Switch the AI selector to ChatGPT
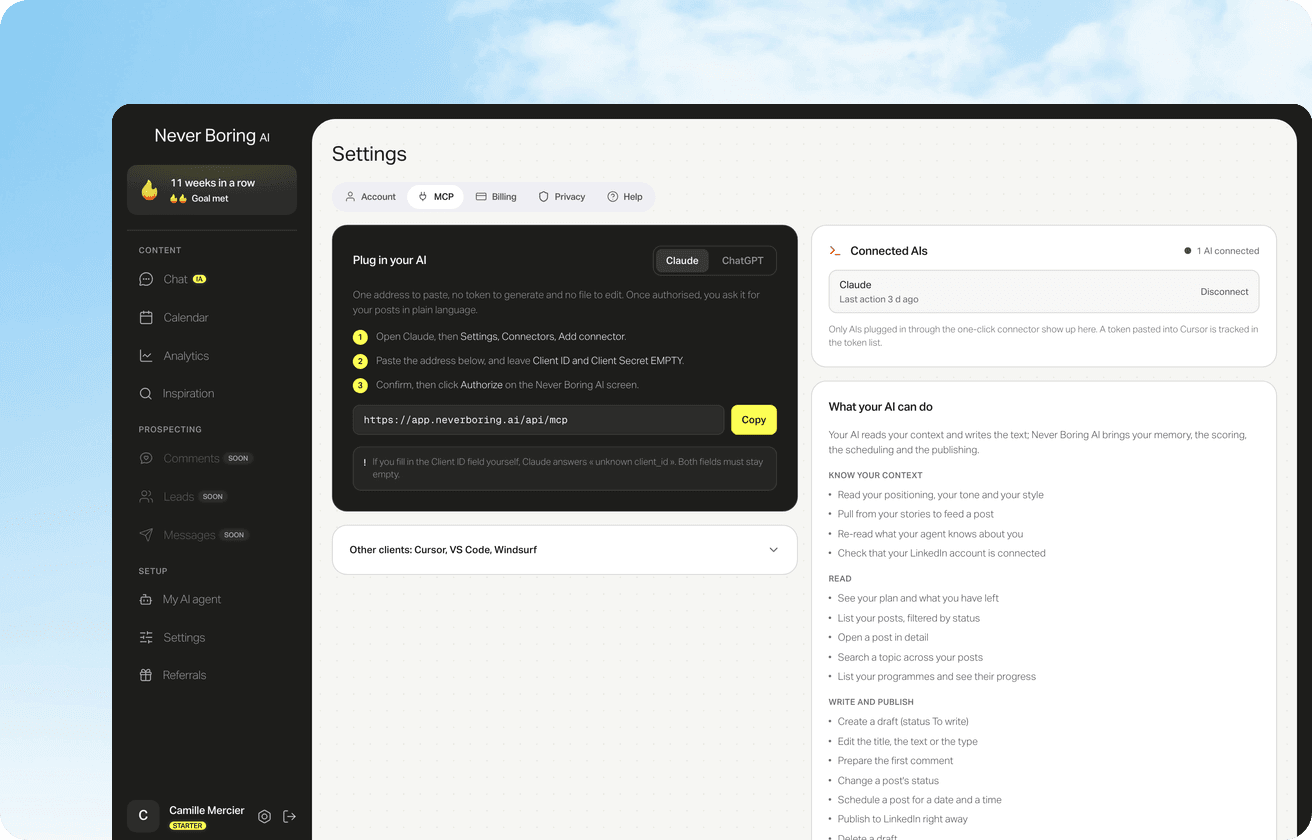 pos(743,261)
